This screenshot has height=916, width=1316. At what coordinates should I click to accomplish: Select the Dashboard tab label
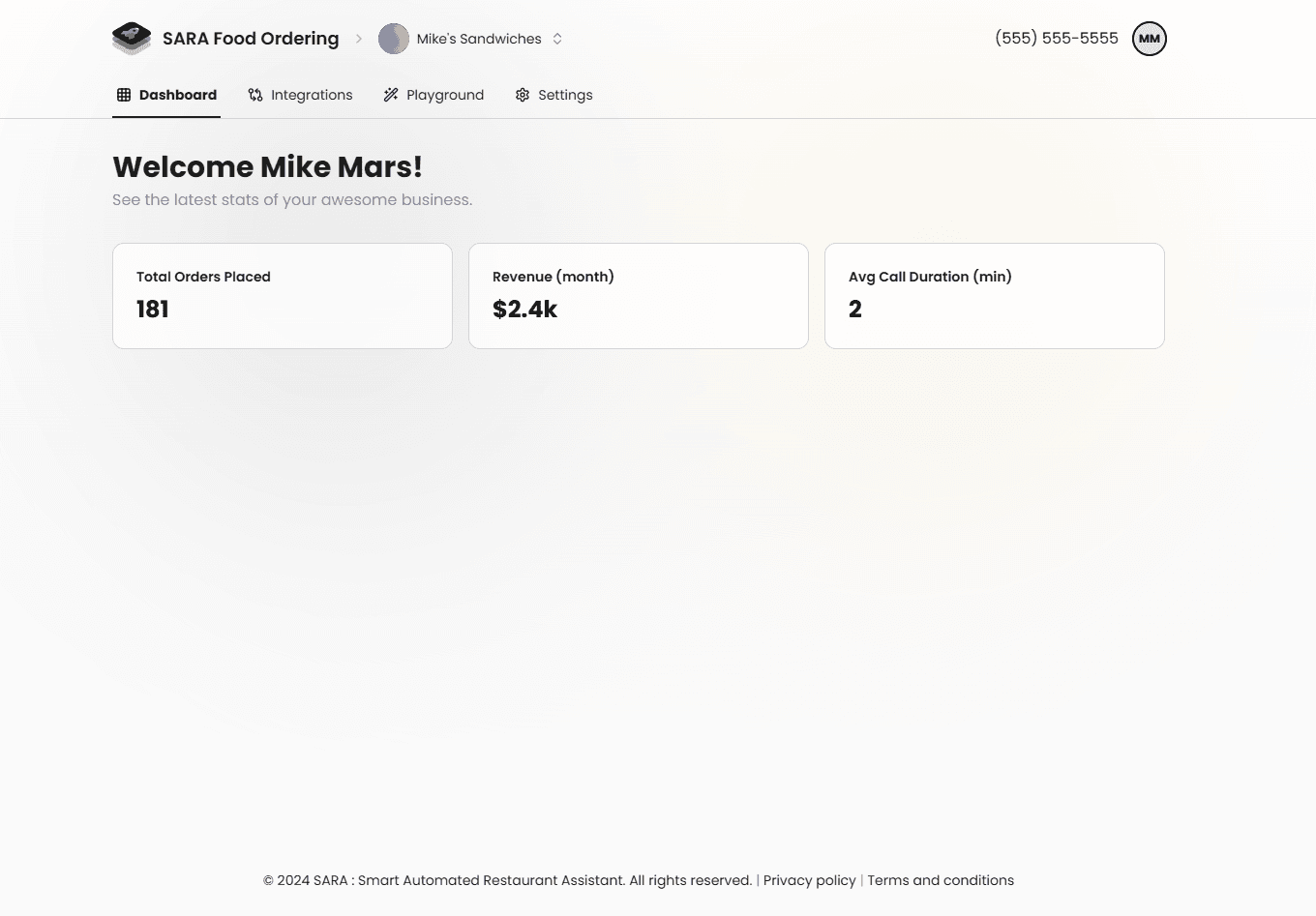click(x=178, y=95)
